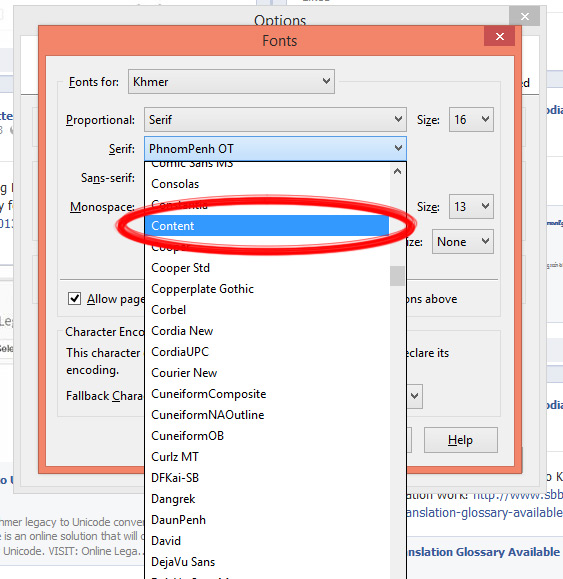Image resolution: width=563 pixels, height=579 pixels.
Task: Open the Fallback Character Encoding dropdown arrow
Action: [415, 396]
